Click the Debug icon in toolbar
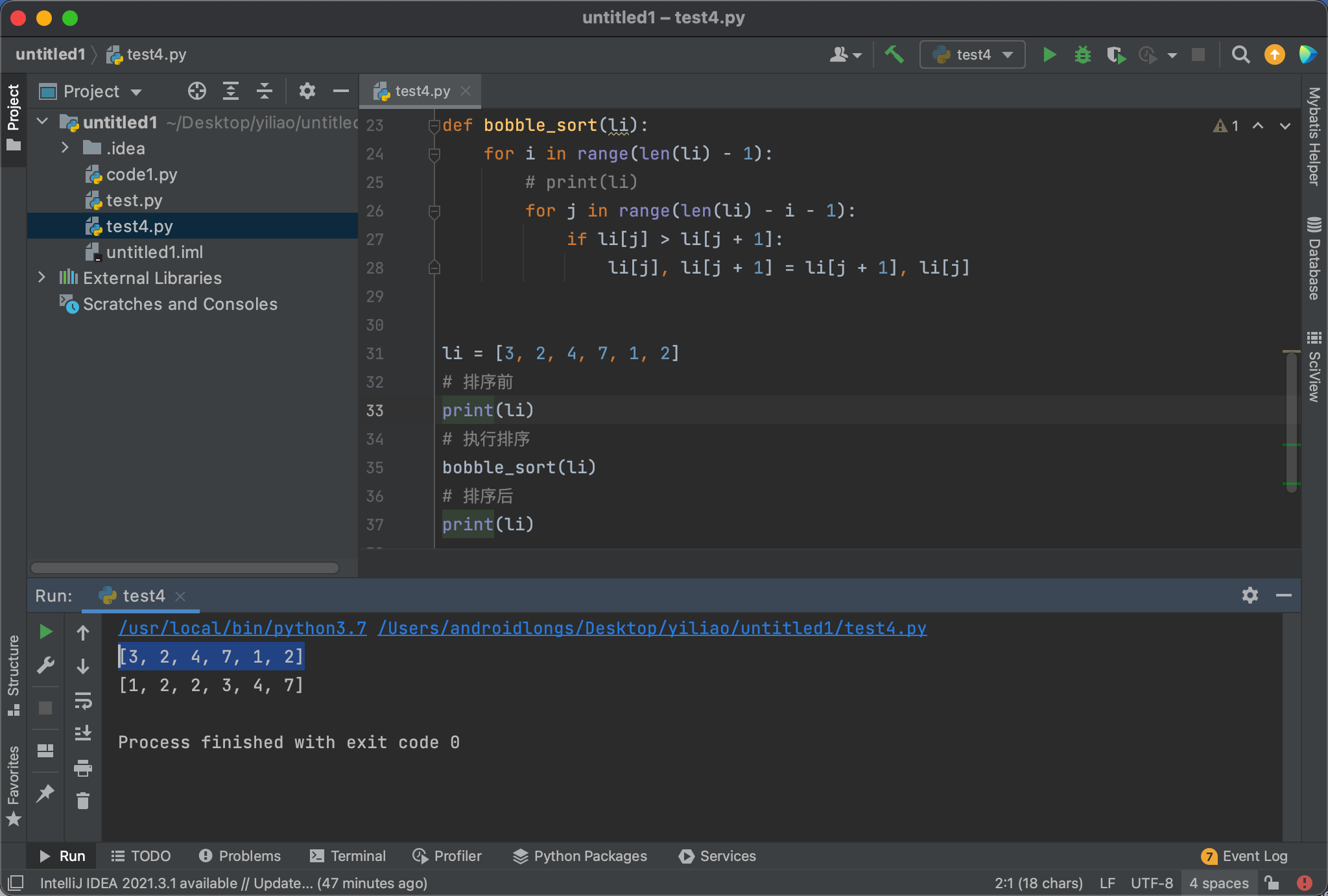The width and height of the screenshot is (1328, 896). [x=1082, y=54]
